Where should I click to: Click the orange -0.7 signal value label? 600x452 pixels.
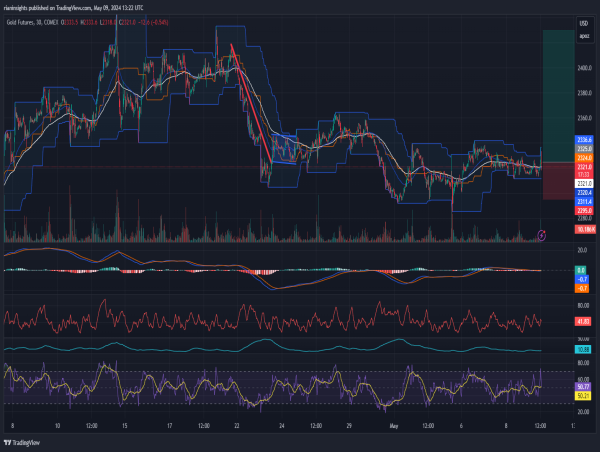582,288
